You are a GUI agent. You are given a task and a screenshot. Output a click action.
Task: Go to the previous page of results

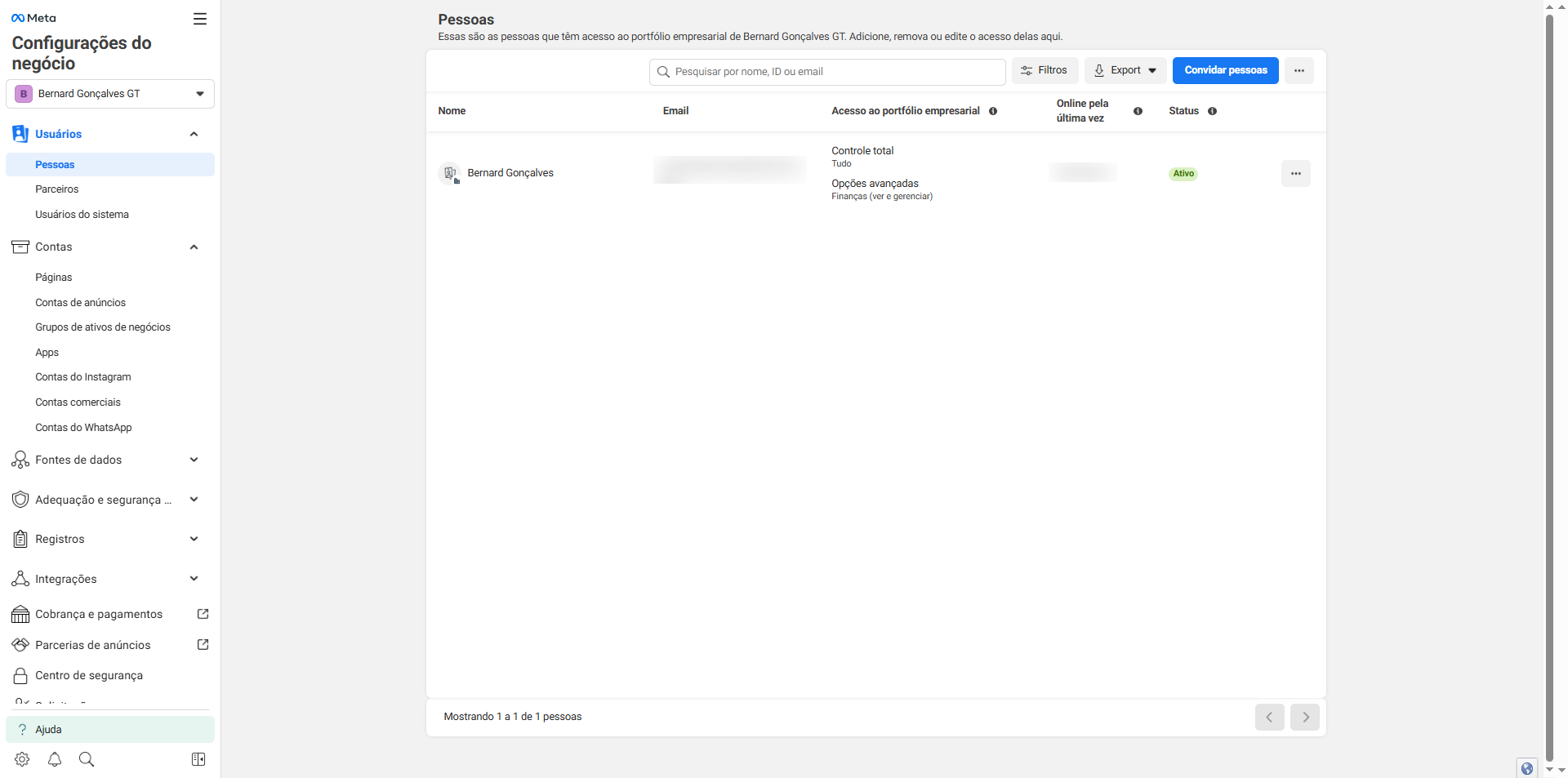[x=1269, y=717]
